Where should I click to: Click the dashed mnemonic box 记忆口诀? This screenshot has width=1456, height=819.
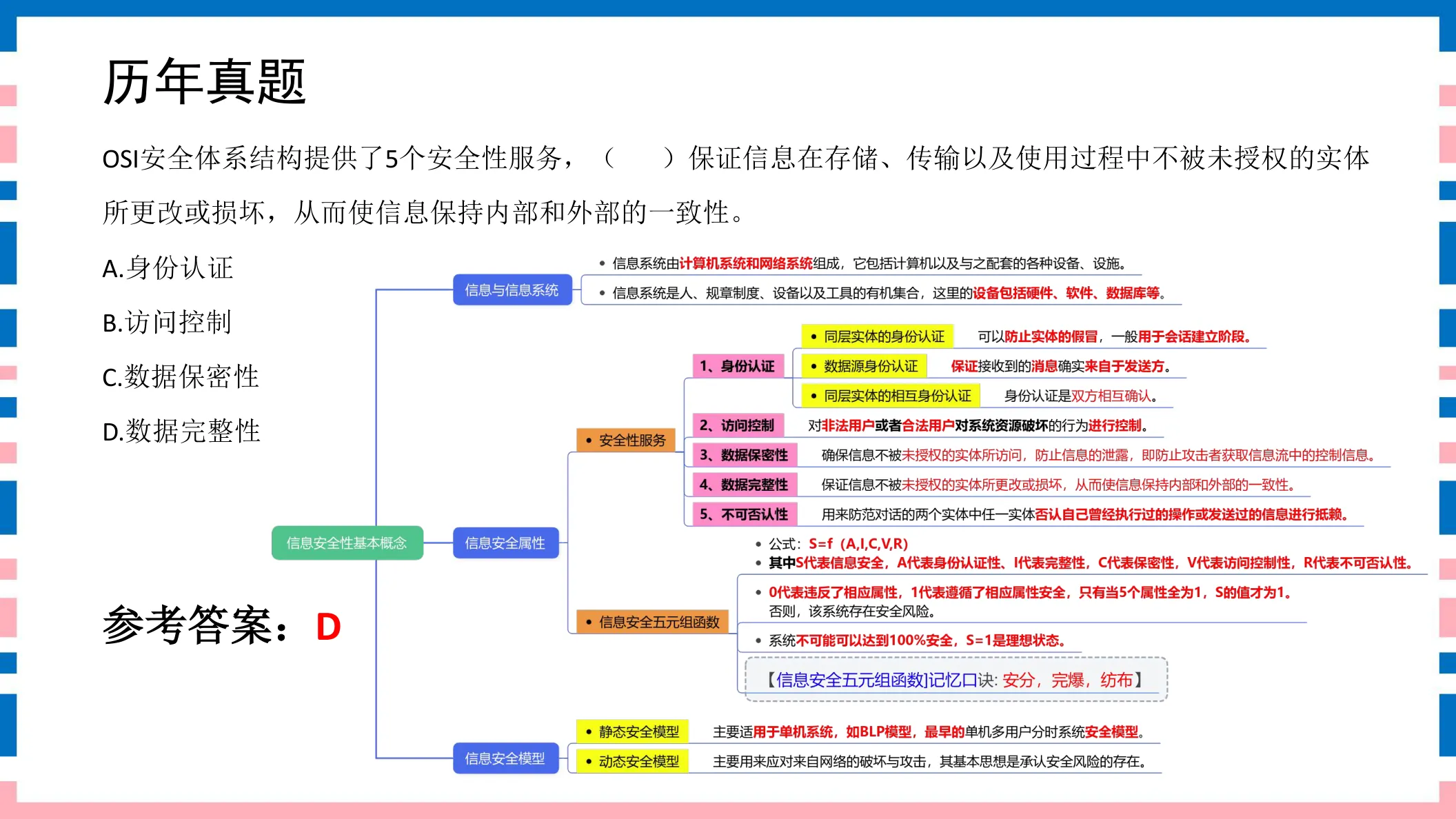tap(956, 680)
